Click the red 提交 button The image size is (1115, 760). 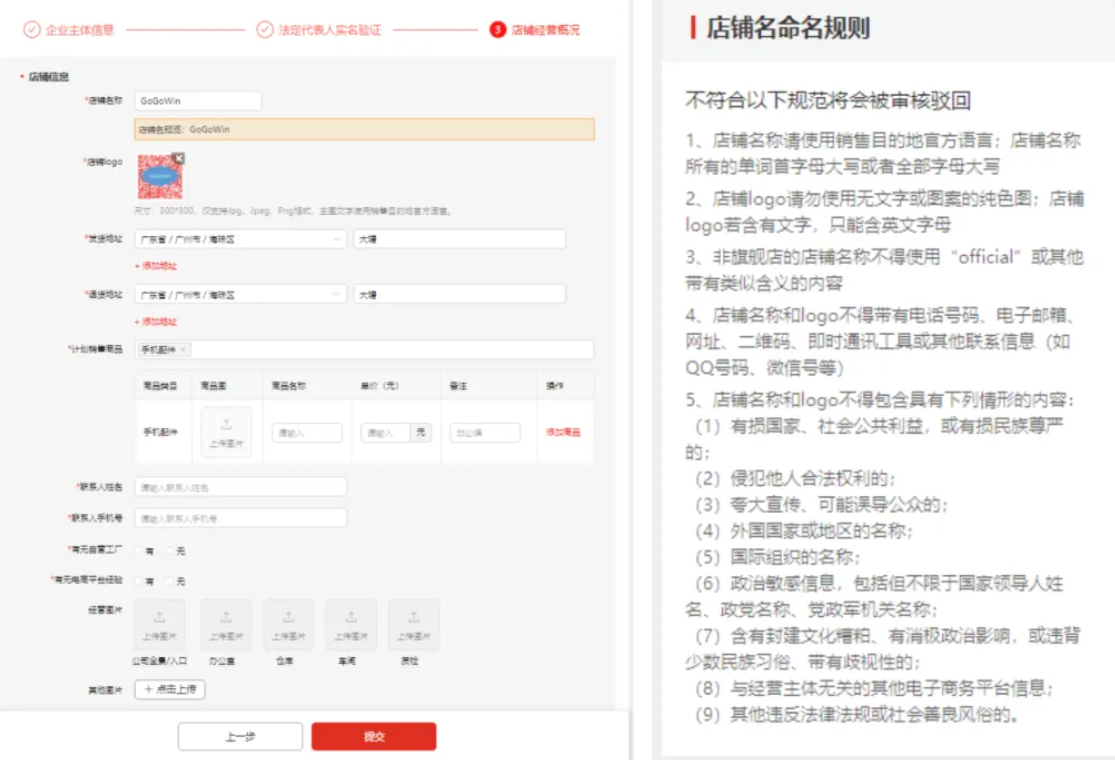click(x=373, y=737)
